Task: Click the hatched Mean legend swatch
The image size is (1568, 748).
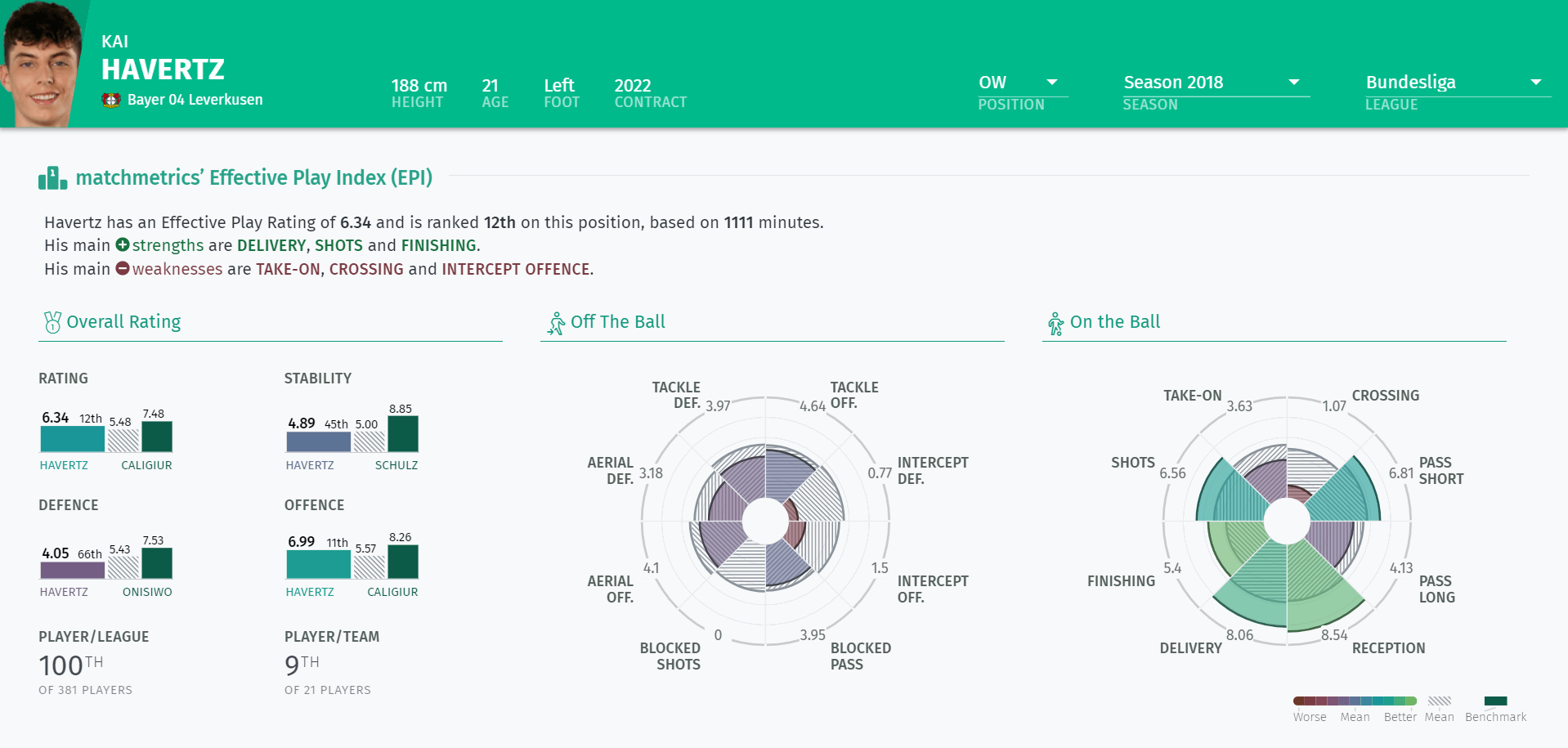Action: tap(1440, 701)
